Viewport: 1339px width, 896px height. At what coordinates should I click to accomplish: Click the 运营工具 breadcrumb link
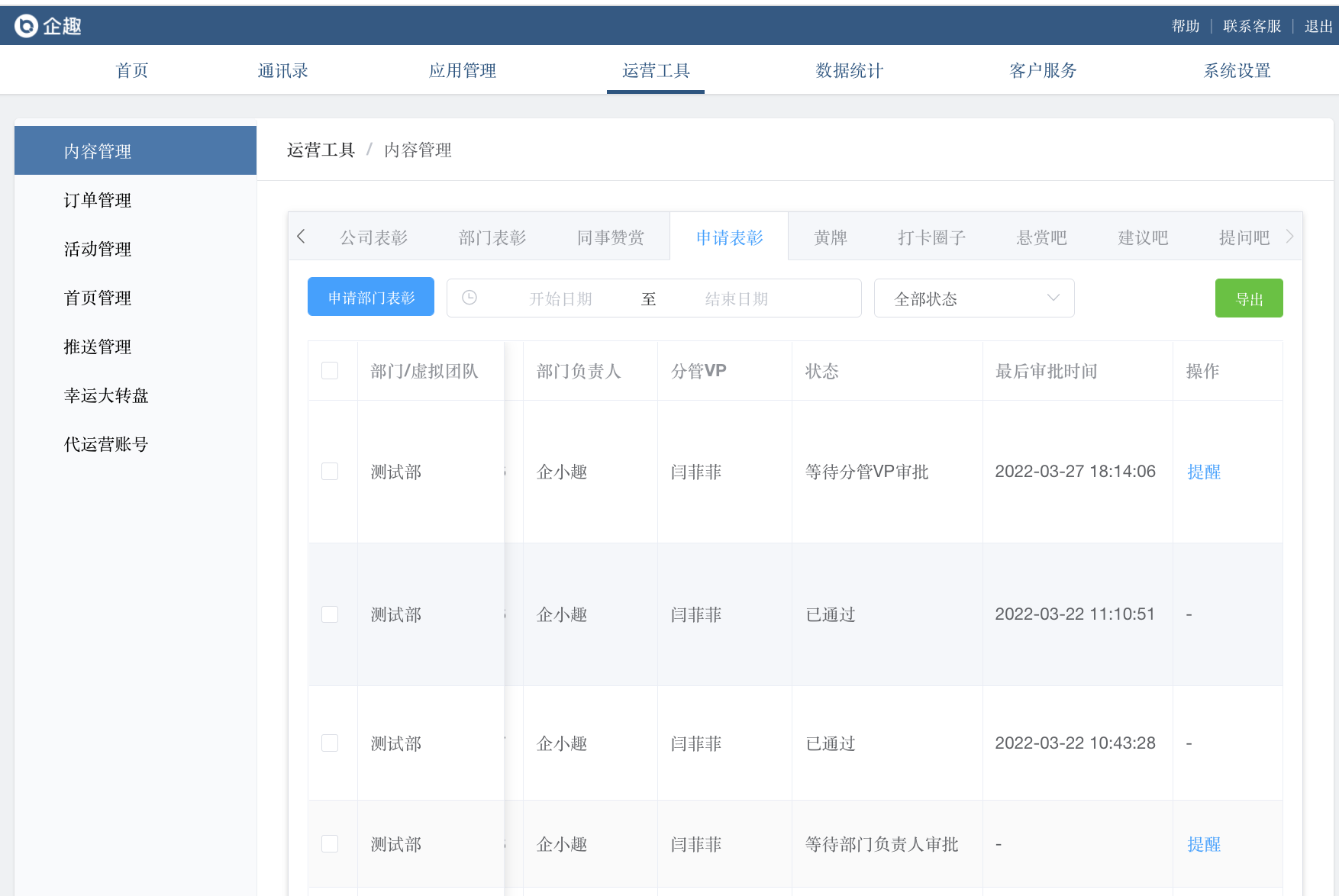tap(321, 150)
